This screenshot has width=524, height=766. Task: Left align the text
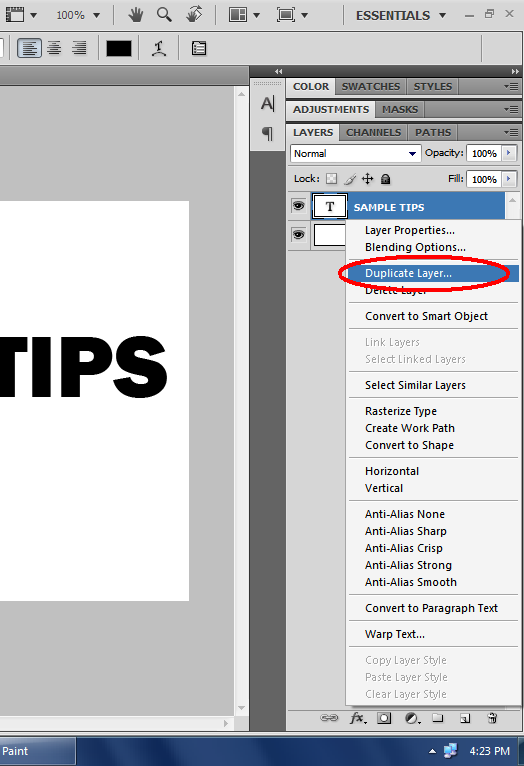(29, 48)
